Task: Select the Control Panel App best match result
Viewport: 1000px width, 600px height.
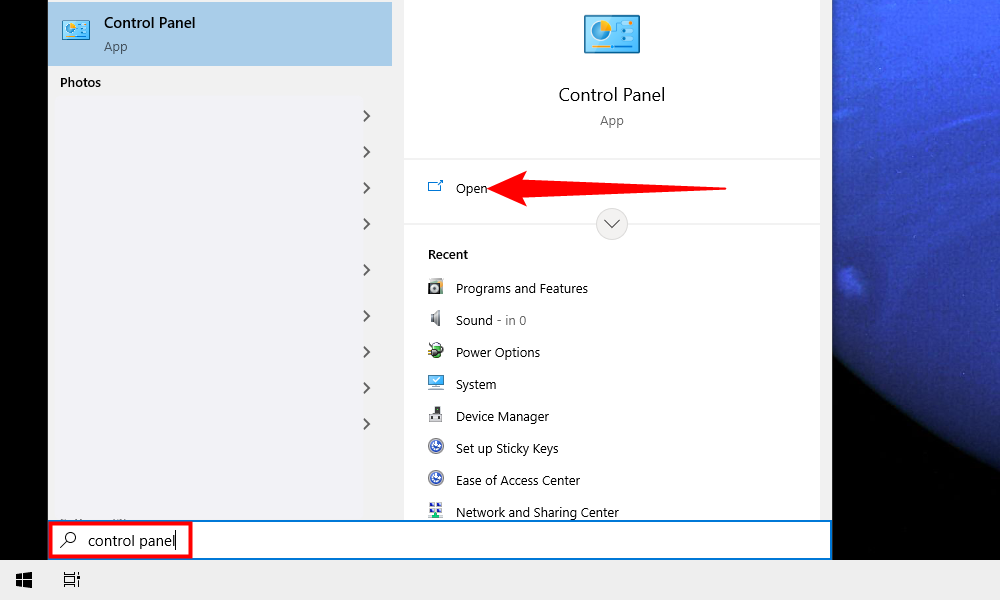Action: point(220,34)
